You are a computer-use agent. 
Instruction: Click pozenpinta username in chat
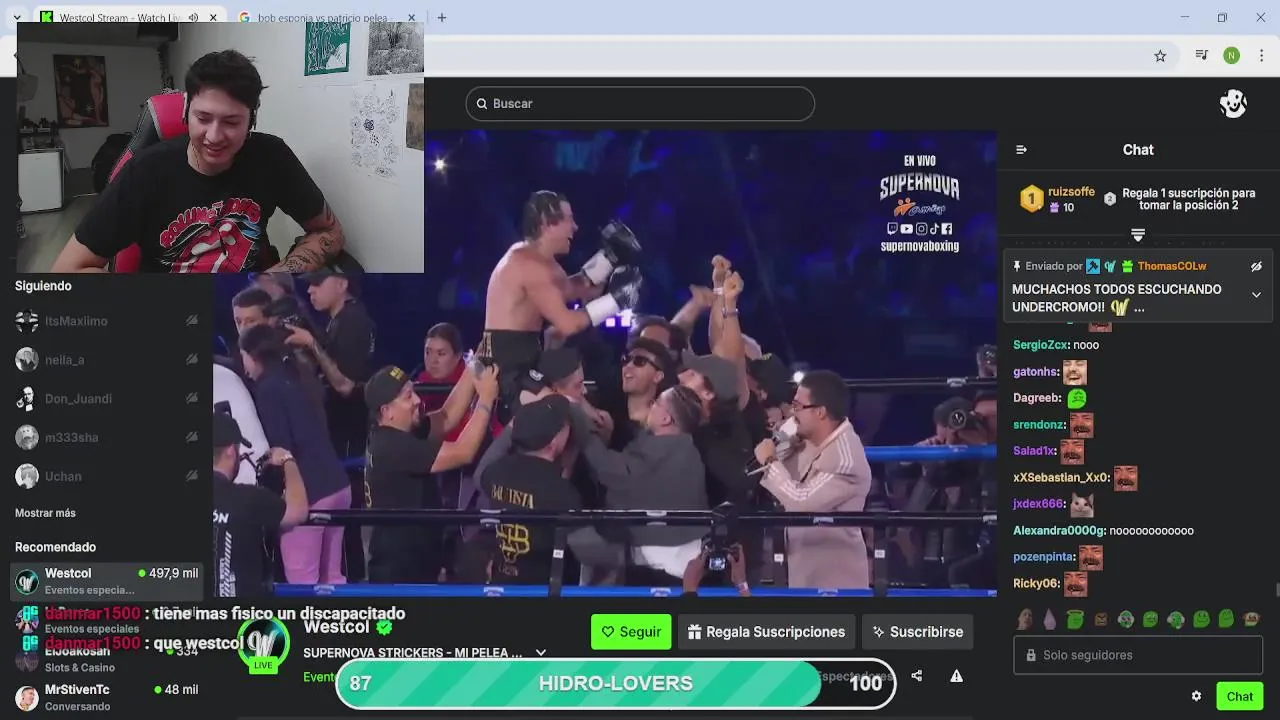click(x=1044, y=557)
